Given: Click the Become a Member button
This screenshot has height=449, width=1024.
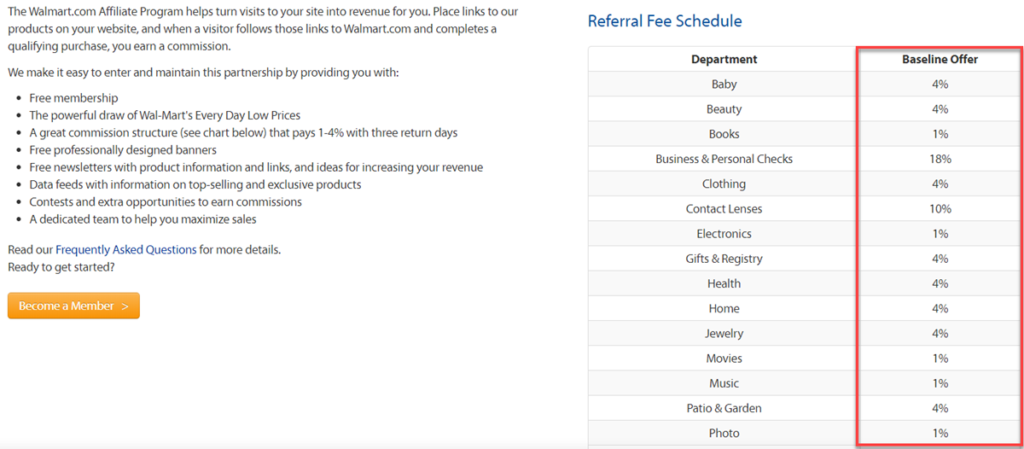Looking at the screenshot, I should pos(73,306).
